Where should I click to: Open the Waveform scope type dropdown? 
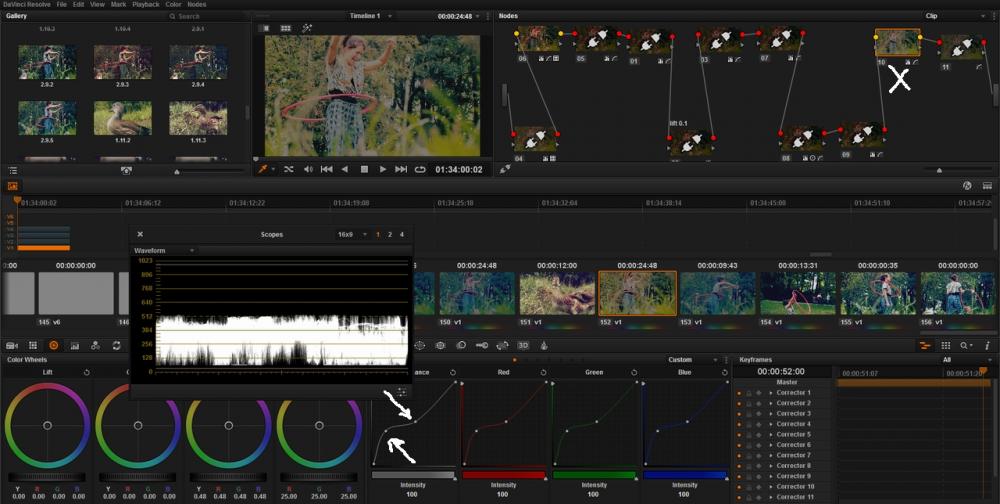(192, 250)
